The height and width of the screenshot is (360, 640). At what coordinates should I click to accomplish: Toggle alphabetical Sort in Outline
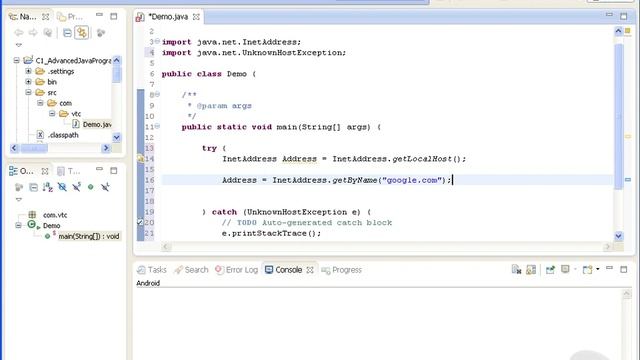tap(48, 187)
